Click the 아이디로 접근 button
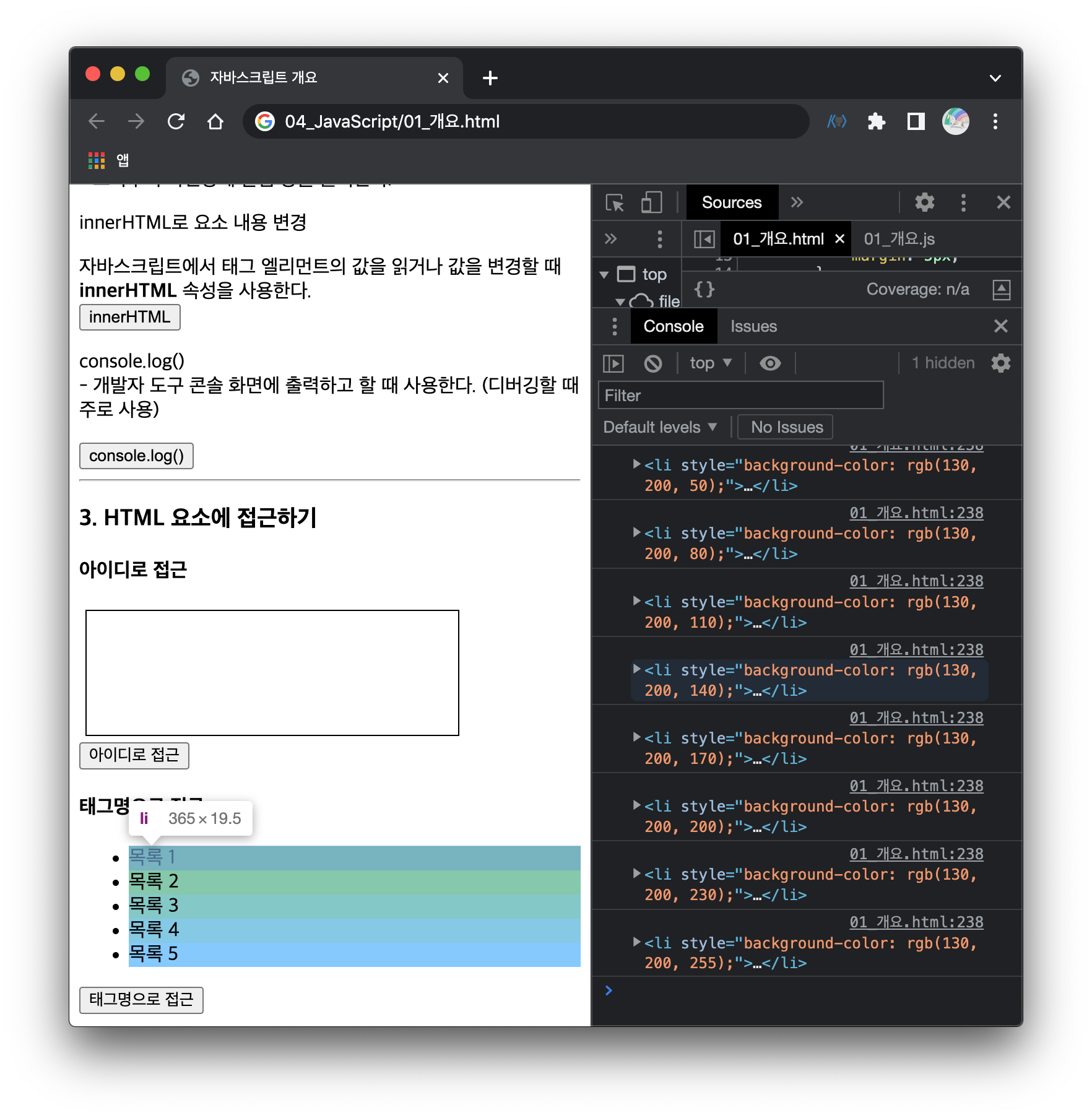Screen dimensions: 1092x1118 pyautogui.click(x=134, y=755)
